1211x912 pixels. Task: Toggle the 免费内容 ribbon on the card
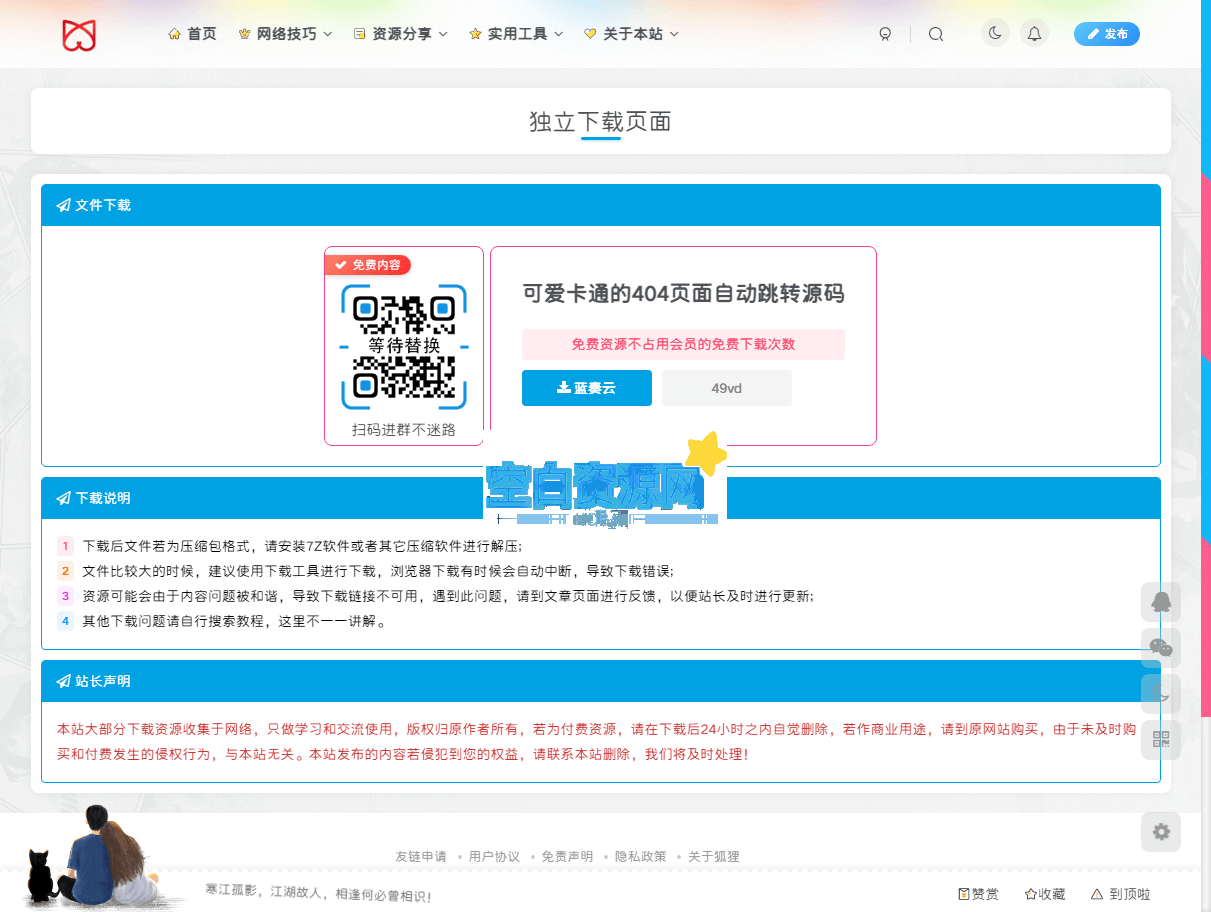[x=369, y=265]
